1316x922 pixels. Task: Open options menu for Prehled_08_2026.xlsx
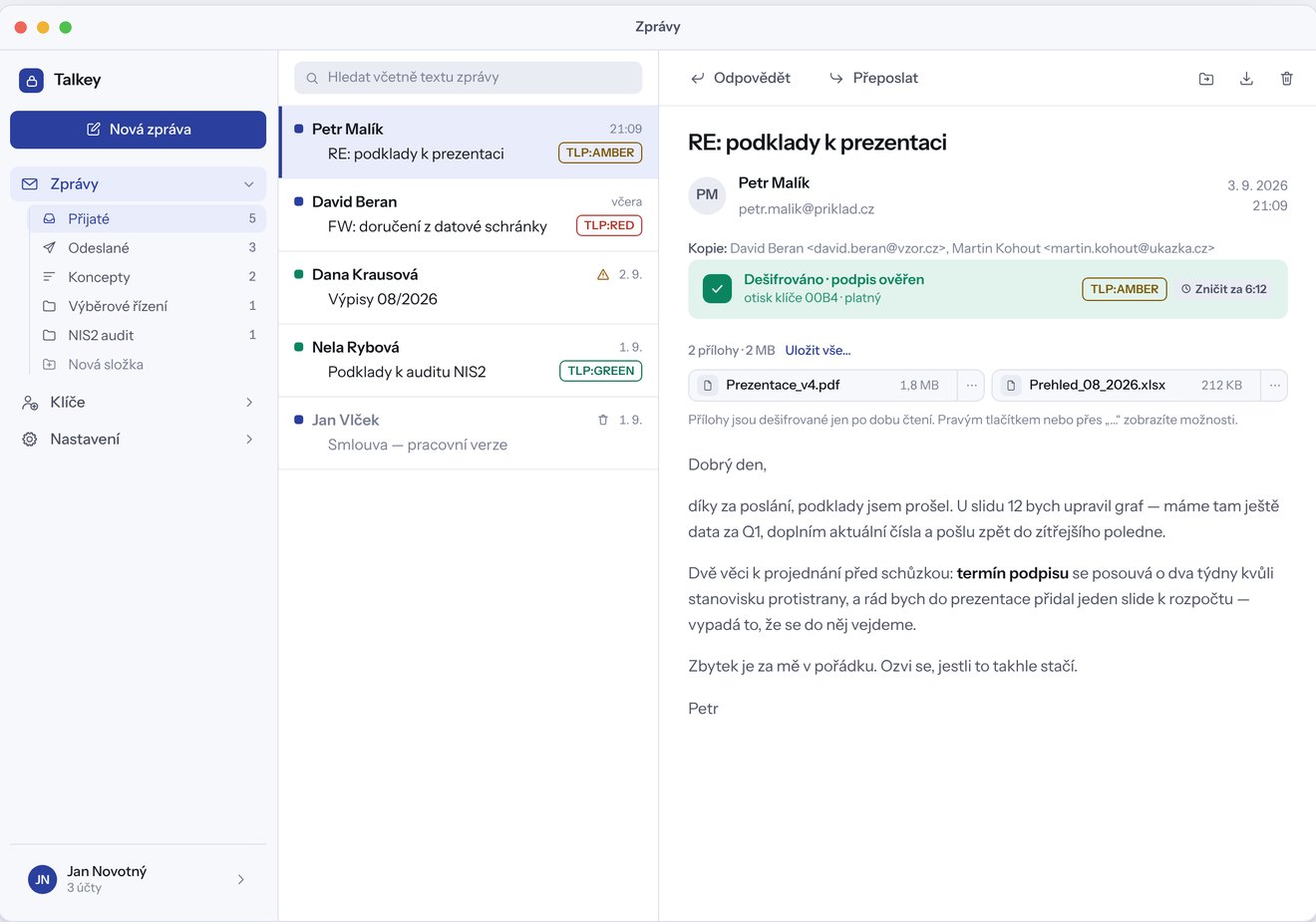coord(1274,385)
